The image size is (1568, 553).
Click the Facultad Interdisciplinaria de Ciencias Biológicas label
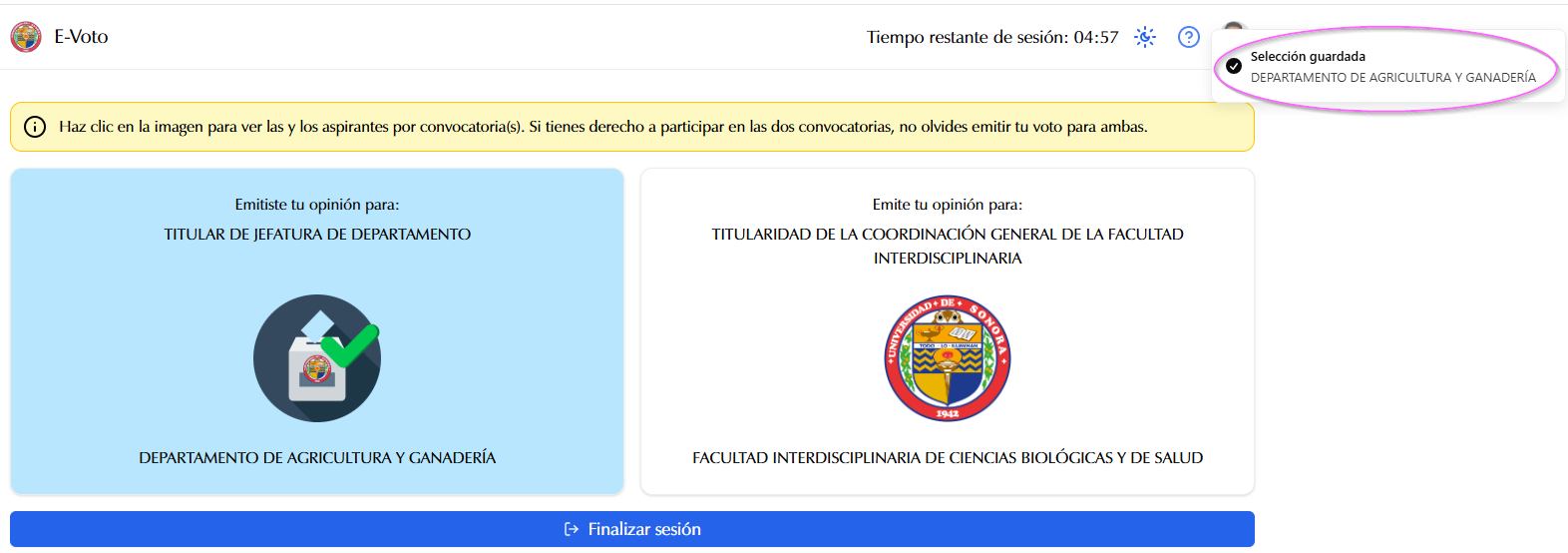[x=948, y=458]
